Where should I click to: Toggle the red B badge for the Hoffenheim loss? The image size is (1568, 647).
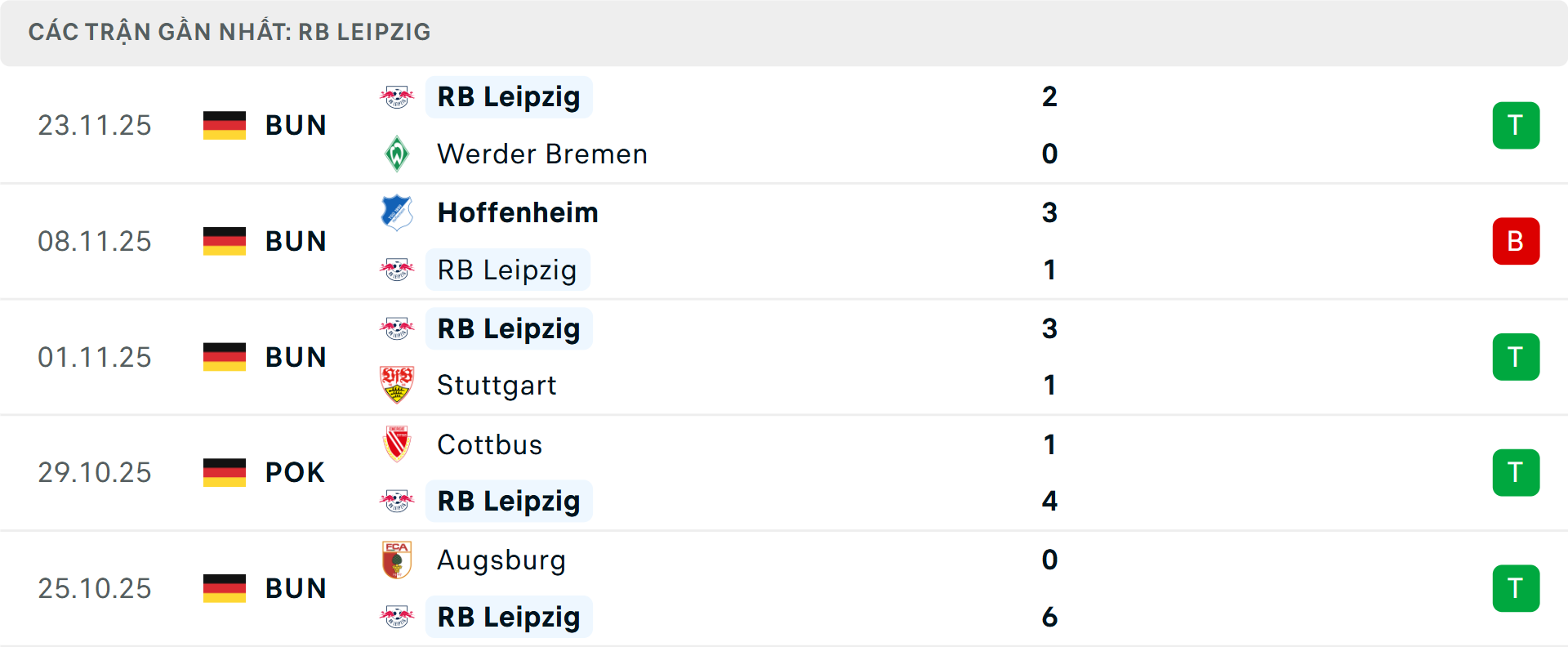tap(1517, 240)
